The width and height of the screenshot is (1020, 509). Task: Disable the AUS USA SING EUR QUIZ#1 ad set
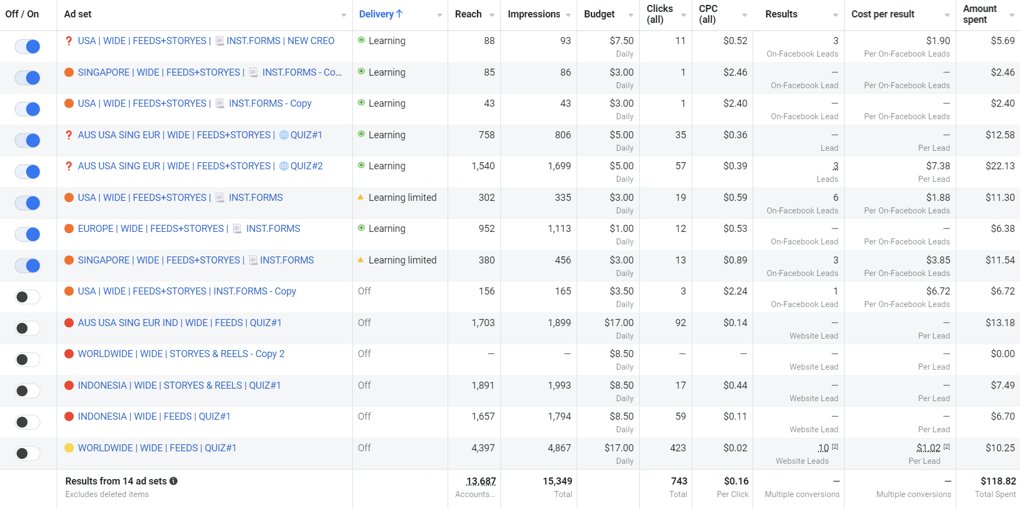tap(28, 140)
